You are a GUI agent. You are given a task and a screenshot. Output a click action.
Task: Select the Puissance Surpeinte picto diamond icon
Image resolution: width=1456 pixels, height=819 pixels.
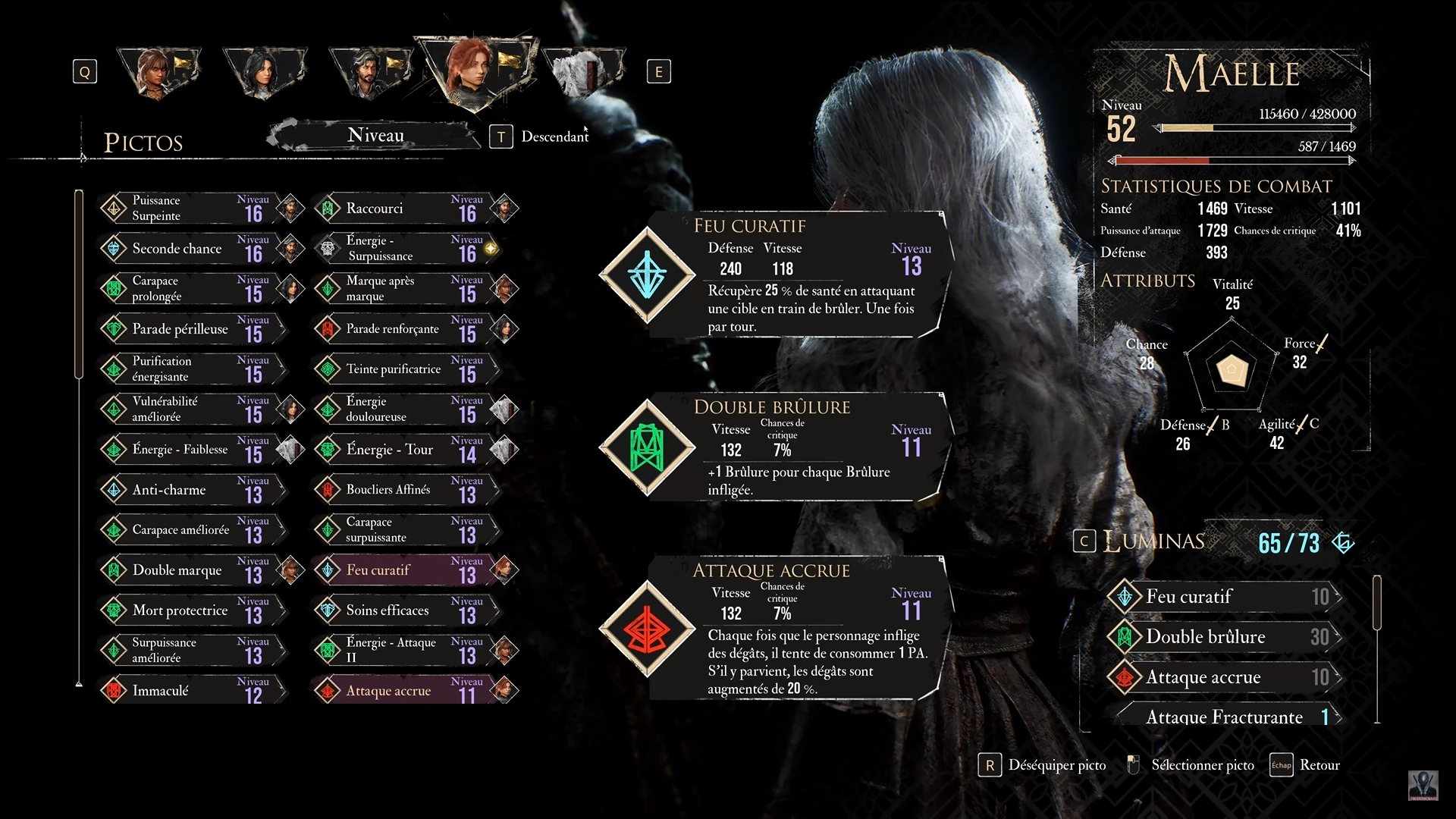(114, 209)
